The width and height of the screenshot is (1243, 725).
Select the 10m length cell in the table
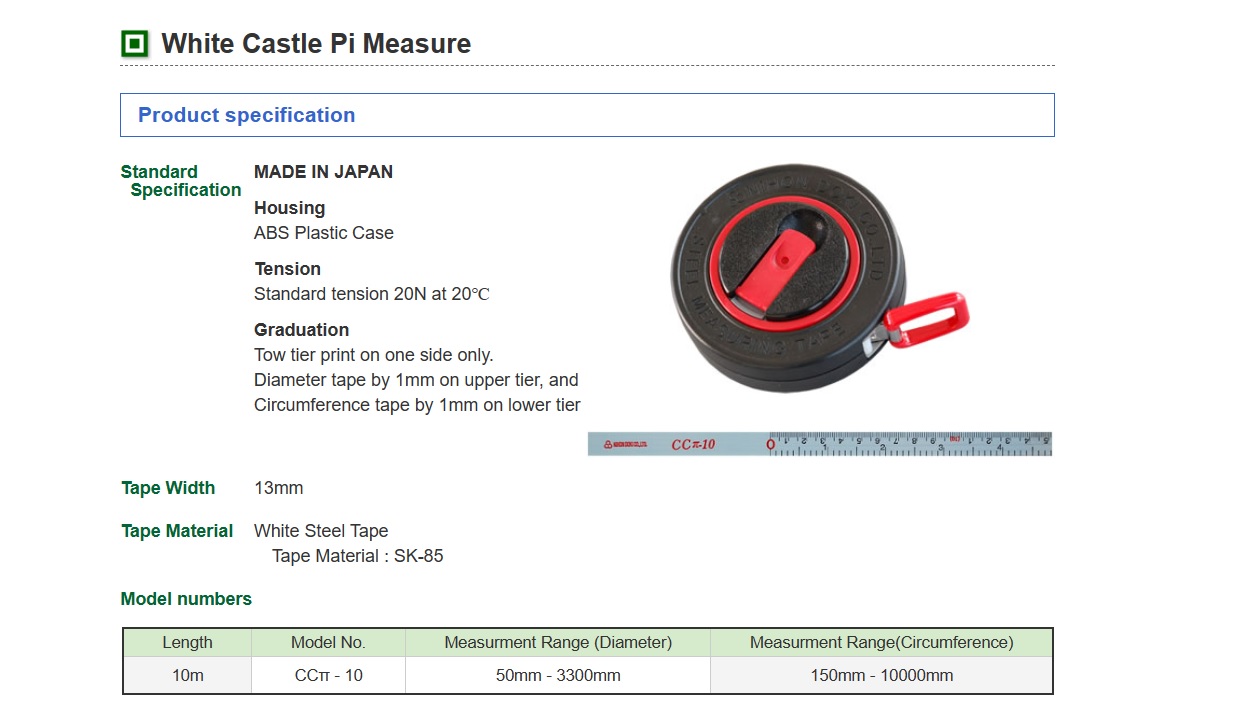click(186, 675)
